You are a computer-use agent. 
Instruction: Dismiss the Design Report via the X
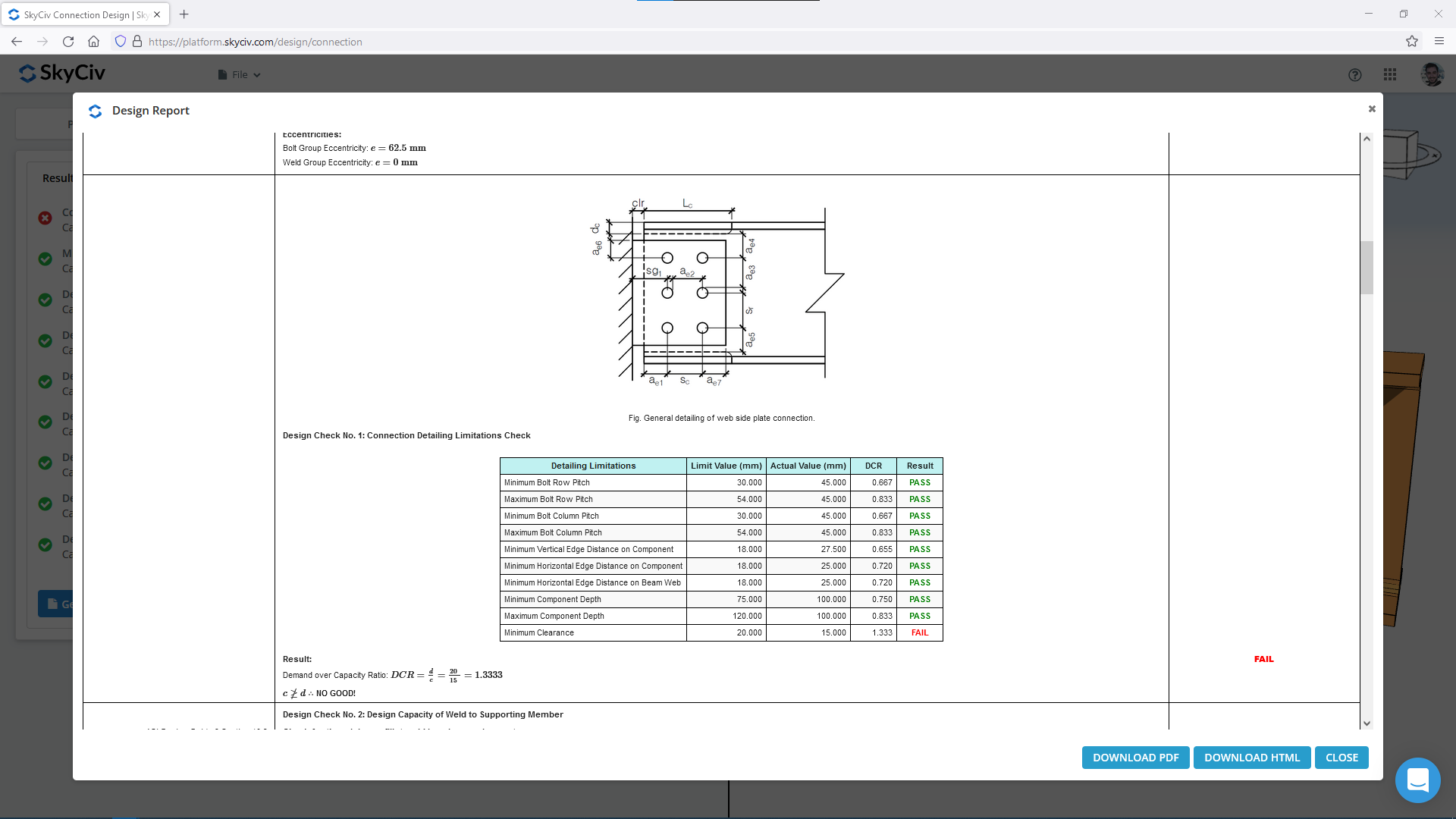click(x=1372, y=108)
